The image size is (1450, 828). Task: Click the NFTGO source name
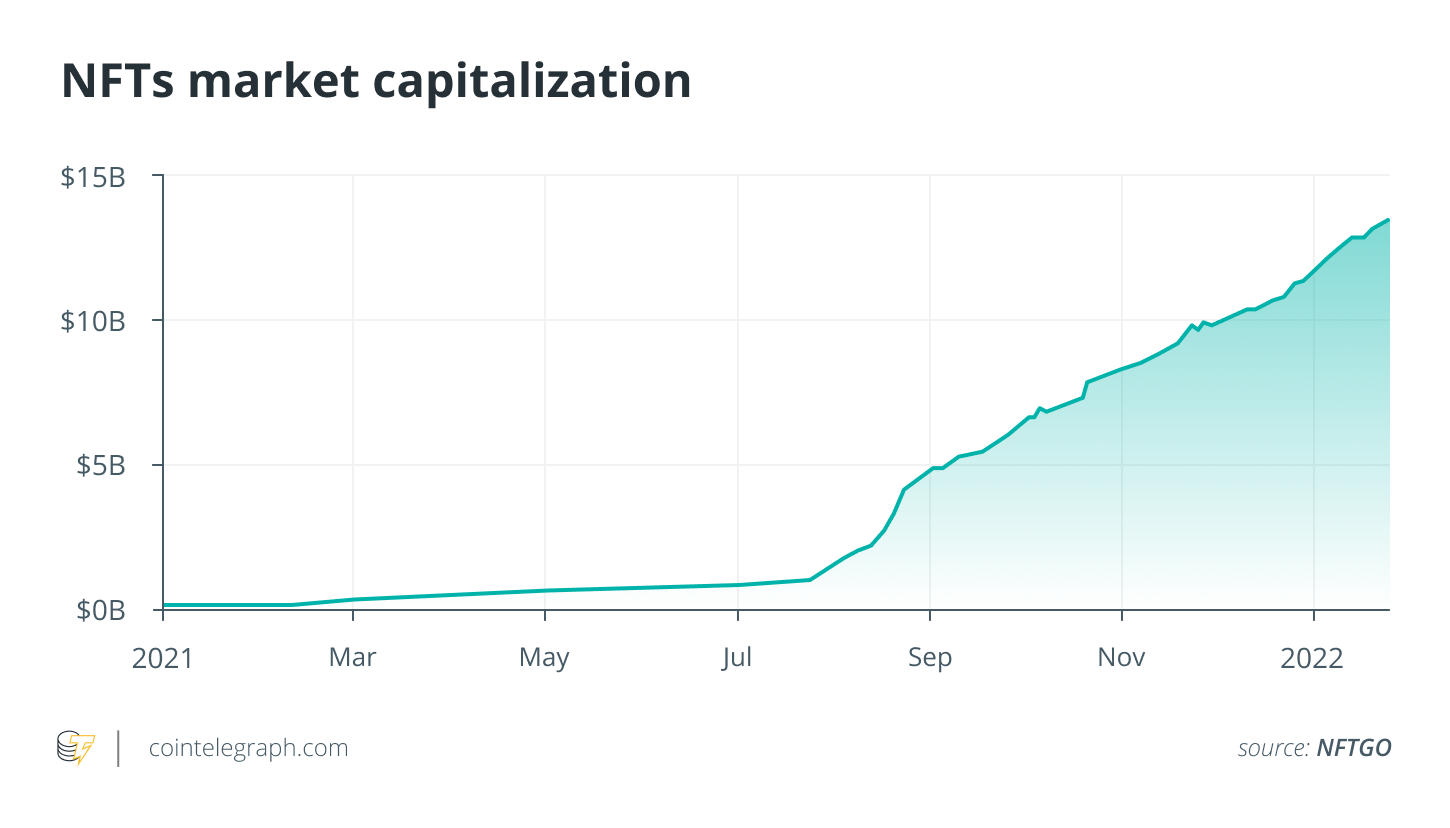coord(1354,748)
